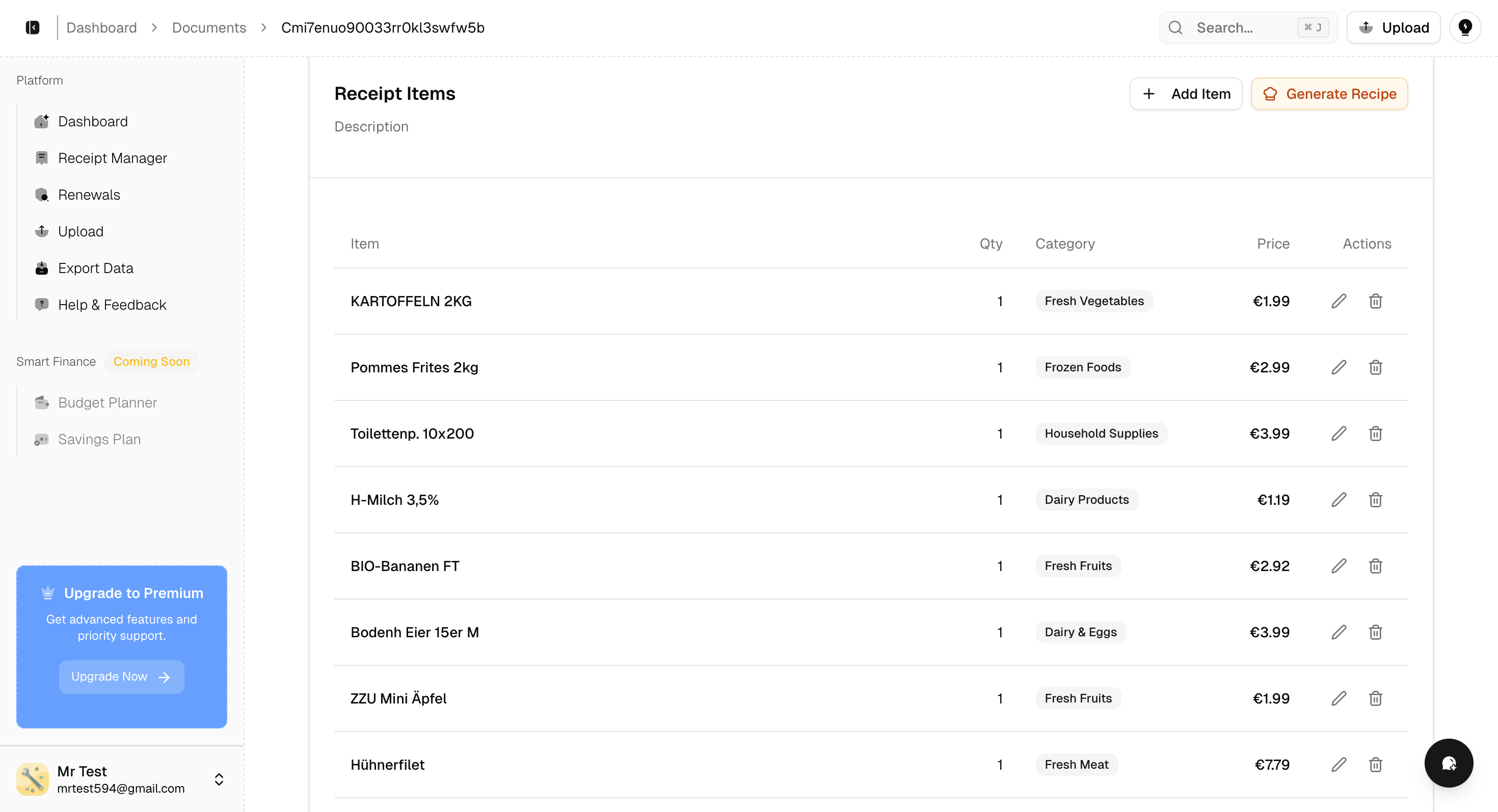
Task: Delete the Pommes Frites 2kg item
Action: 1375,367
